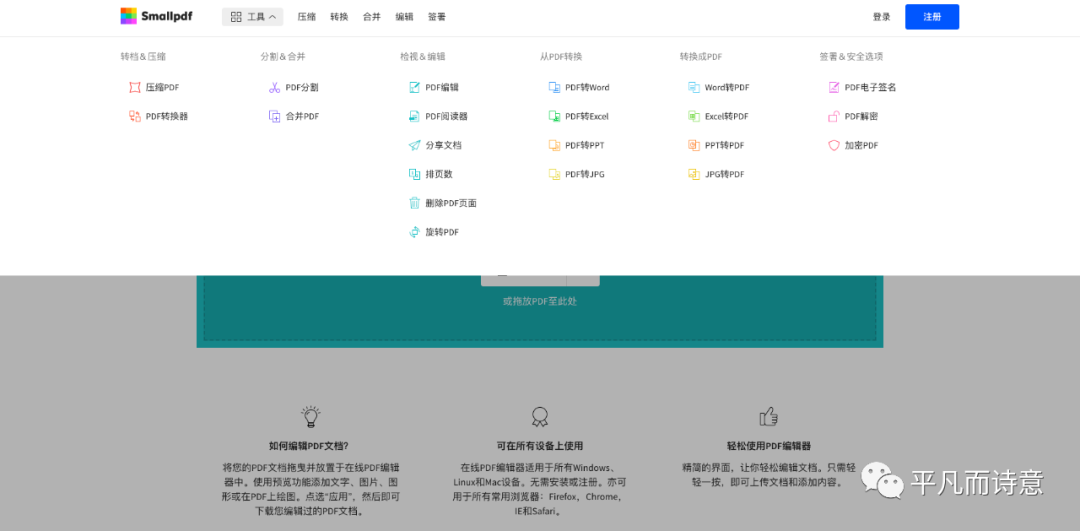This screenshot has width=1080, height=531.
Task: Select 合并 in top navigation
Action: click(371, 17)
